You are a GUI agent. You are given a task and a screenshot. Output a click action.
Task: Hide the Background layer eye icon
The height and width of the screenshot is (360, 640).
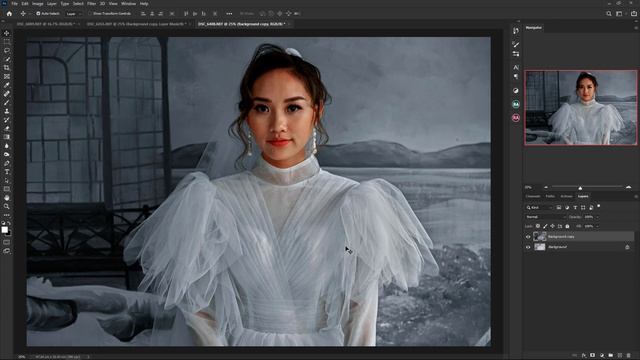(528, 247)
